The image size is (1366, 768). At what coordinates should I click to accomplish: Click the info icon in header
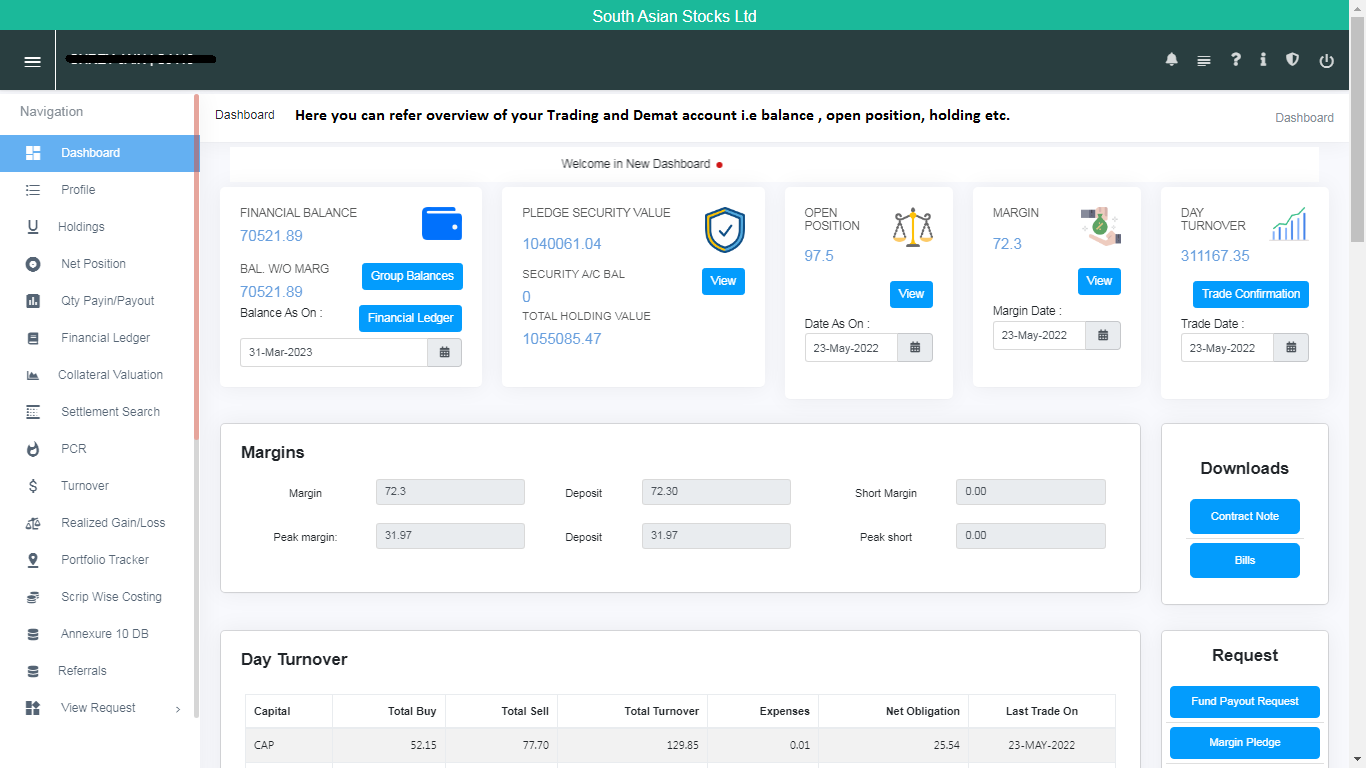(1263, 60)
